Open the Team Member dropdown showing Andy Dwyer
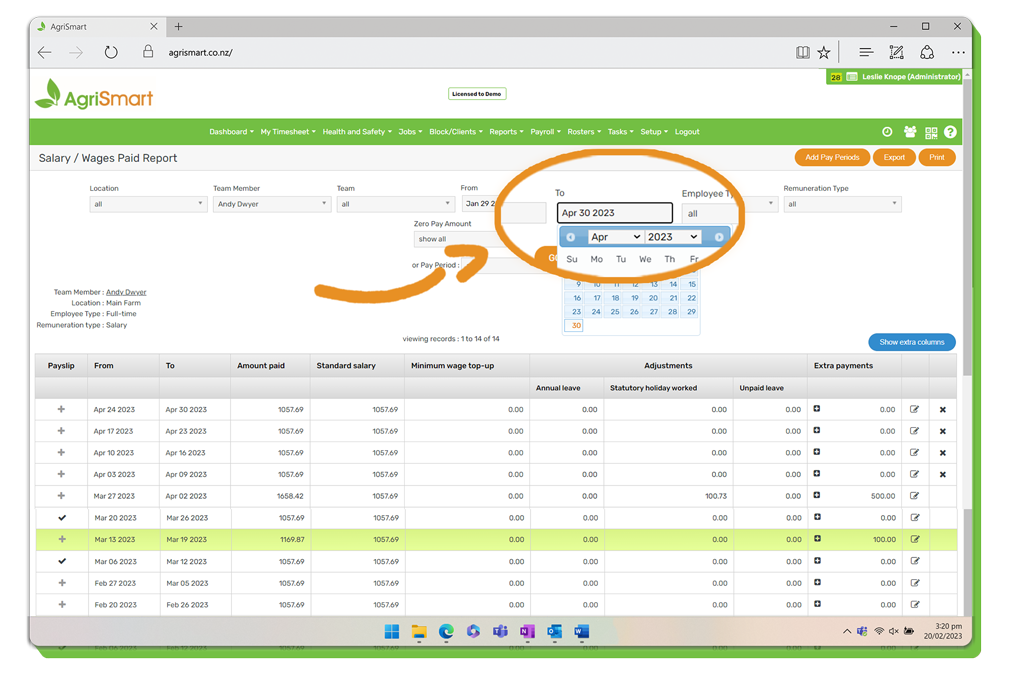1024x693 pixels. (271, 204)
